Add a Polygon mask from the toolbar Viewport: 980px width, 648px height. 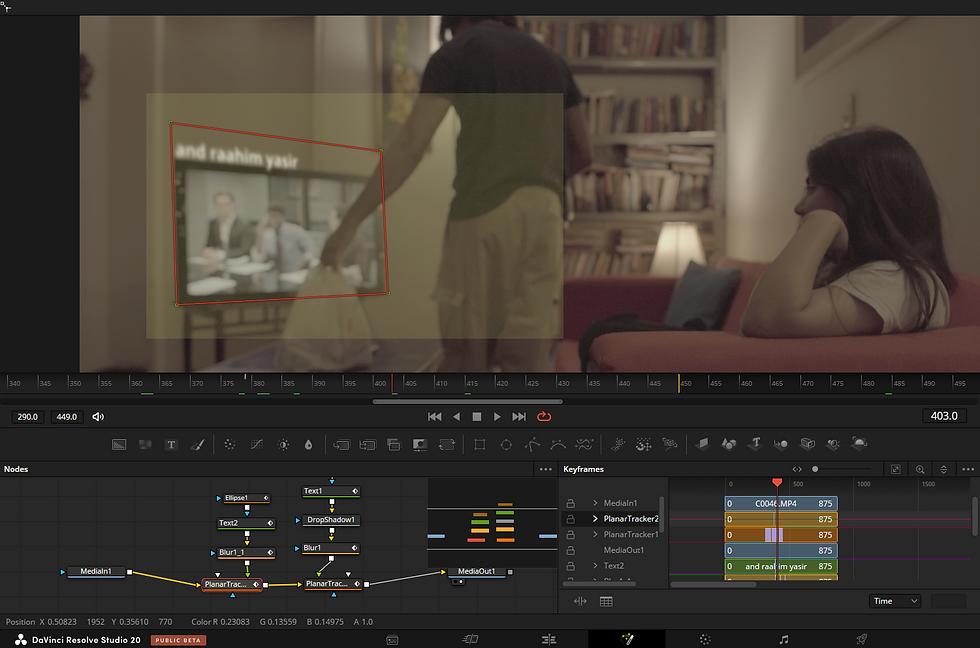point(532,444)
